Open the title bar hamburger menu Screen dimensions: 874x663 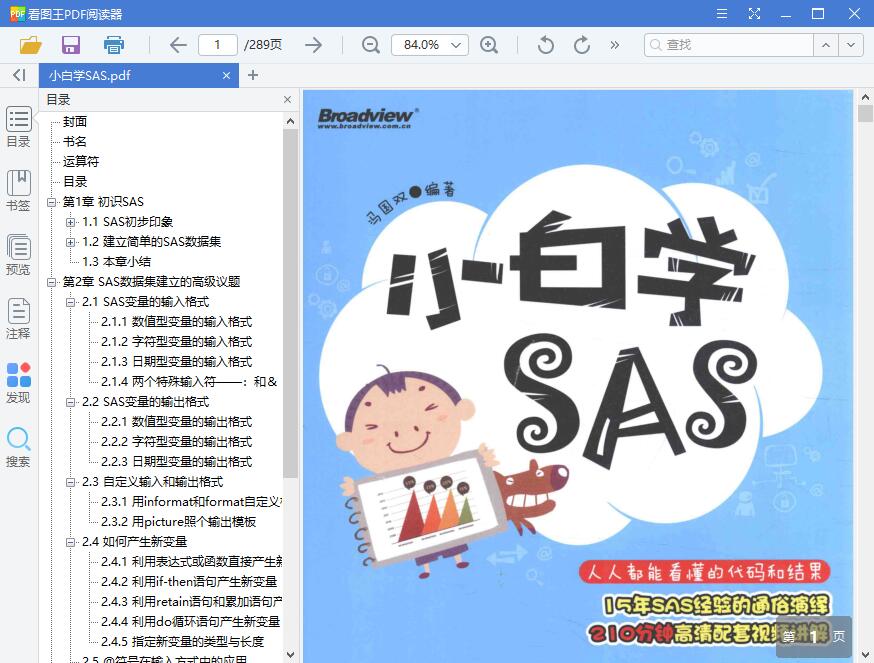tap(722, 13)
